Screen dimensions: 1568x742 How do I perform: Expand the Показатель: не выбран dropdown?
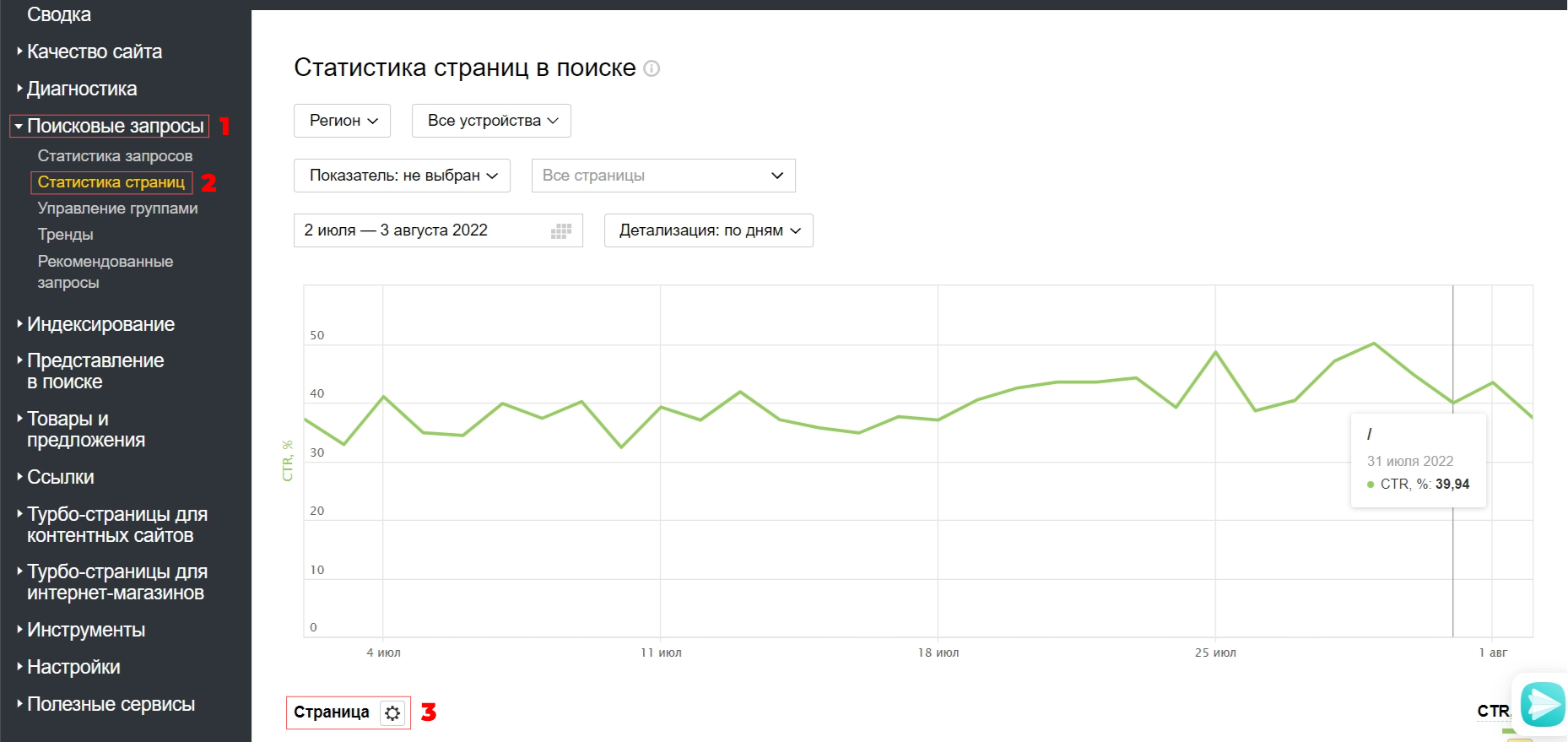[x=402, y=176]
